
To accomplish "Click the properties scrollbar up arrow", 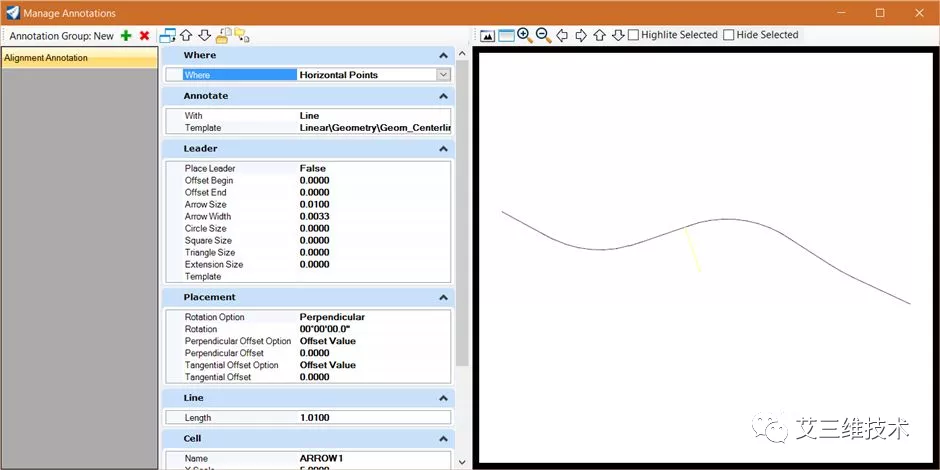I will click(462, 54).
